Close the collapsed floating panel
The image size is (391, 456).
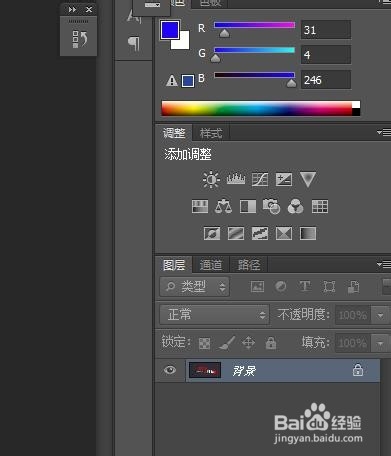click(89, 10)
